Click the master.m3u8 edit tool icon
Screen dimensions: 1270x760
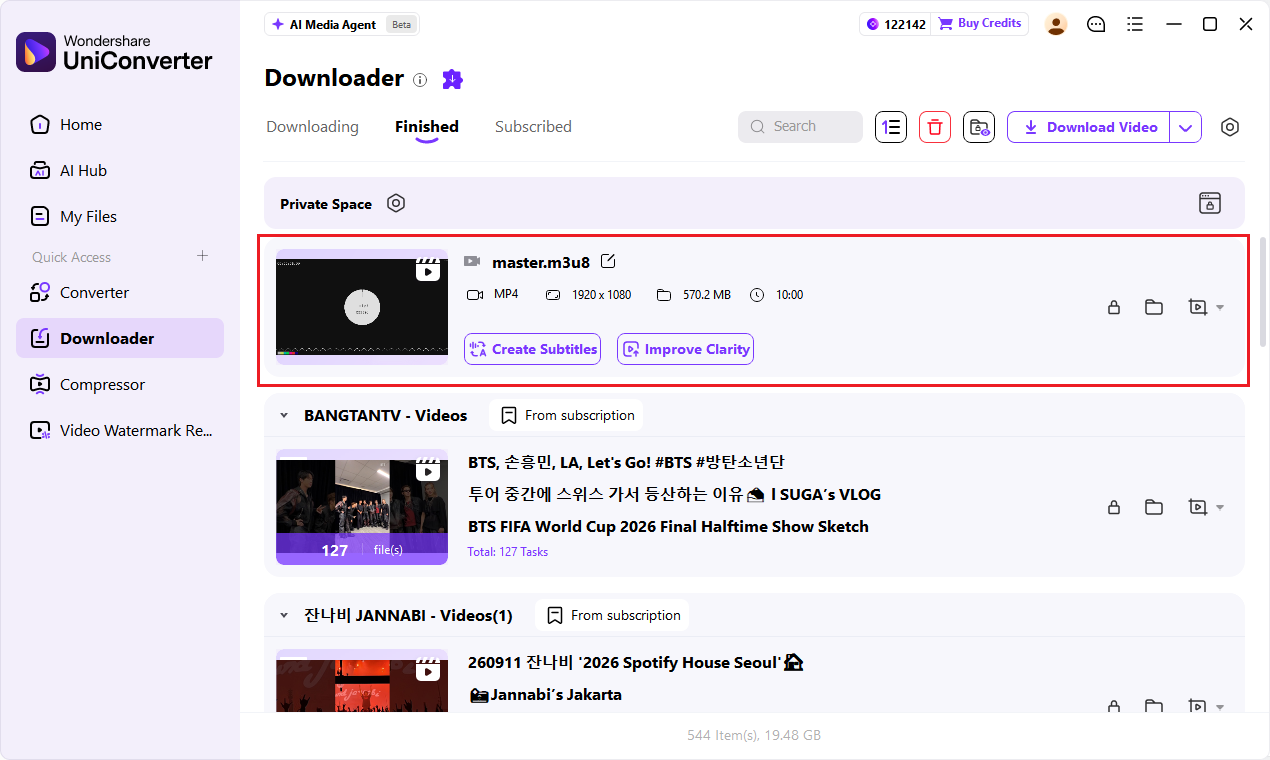click(1197, 307)
